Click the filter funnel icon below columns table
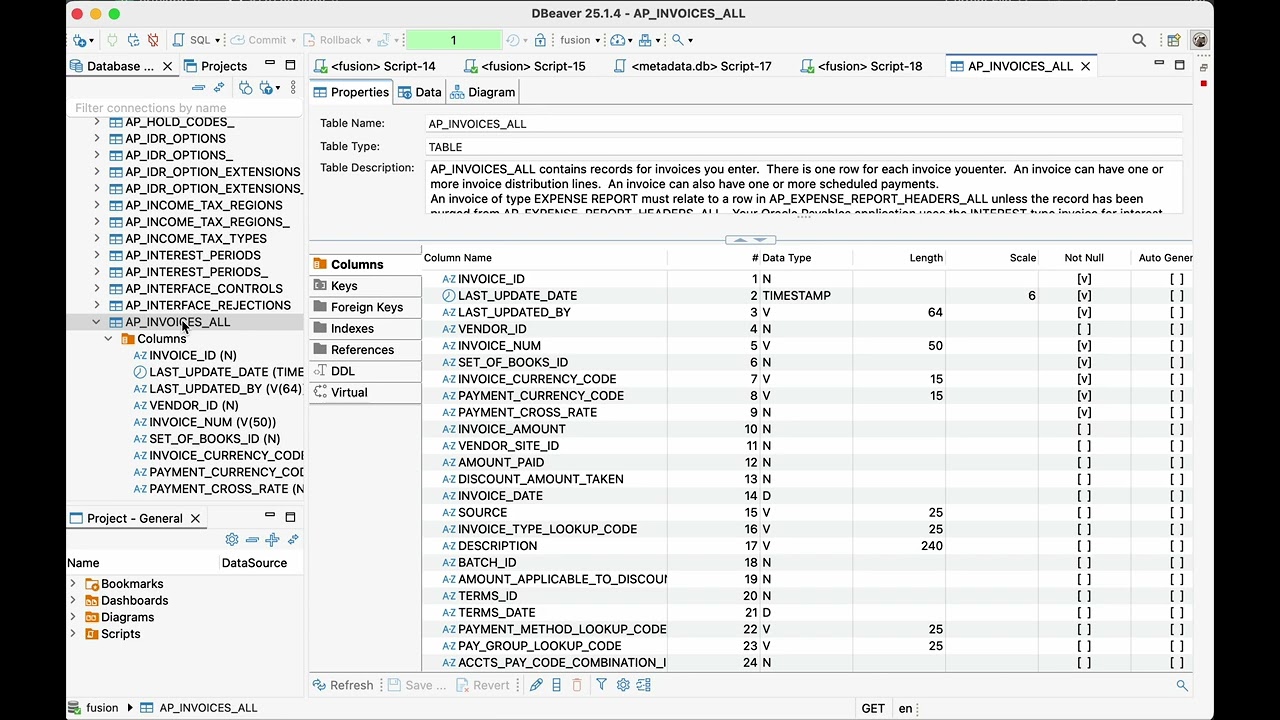The image size is (1280, 720). pyautogui.click(x=601, y=685)
